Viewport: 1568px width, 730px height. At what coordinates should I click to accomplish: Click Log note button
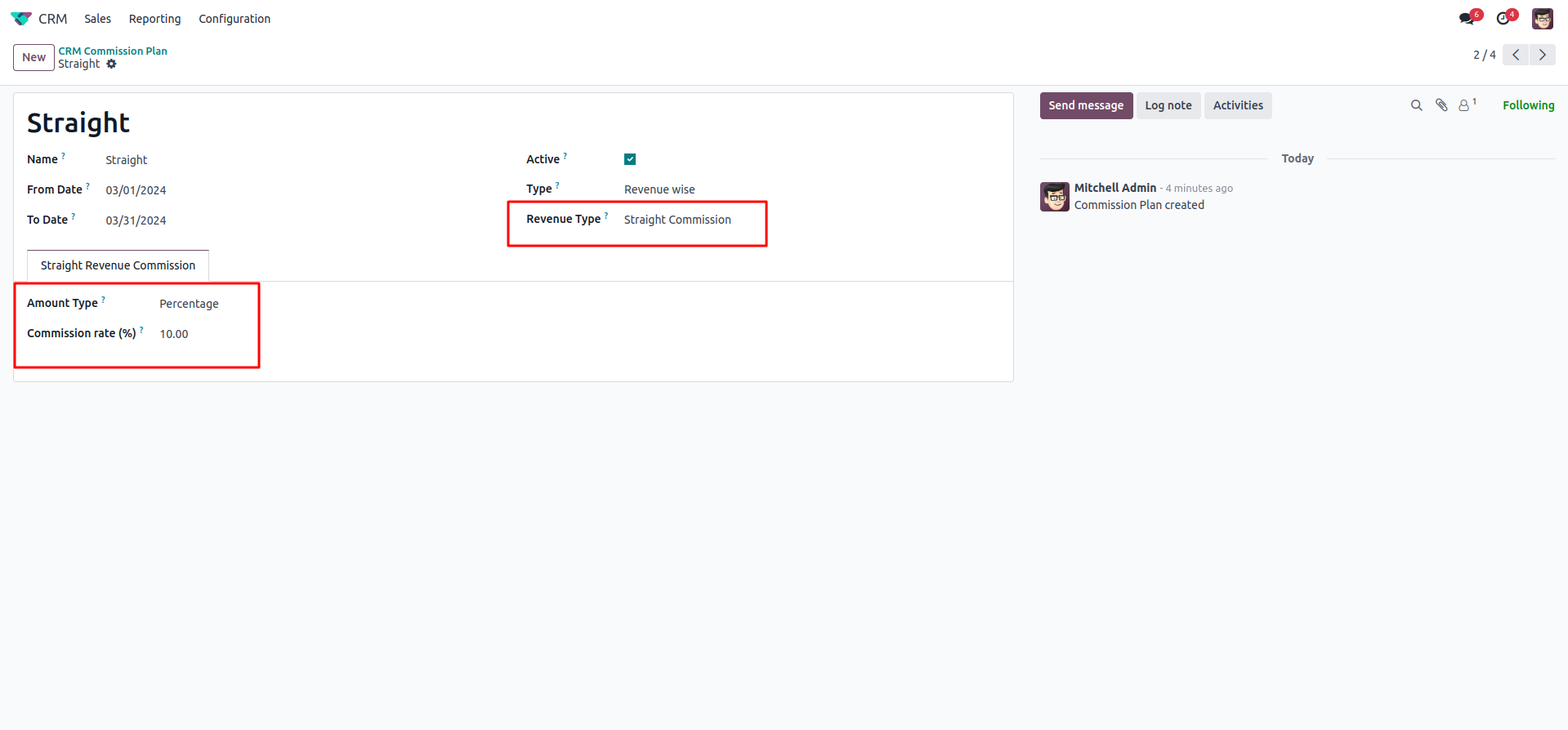pos(1168,105)
